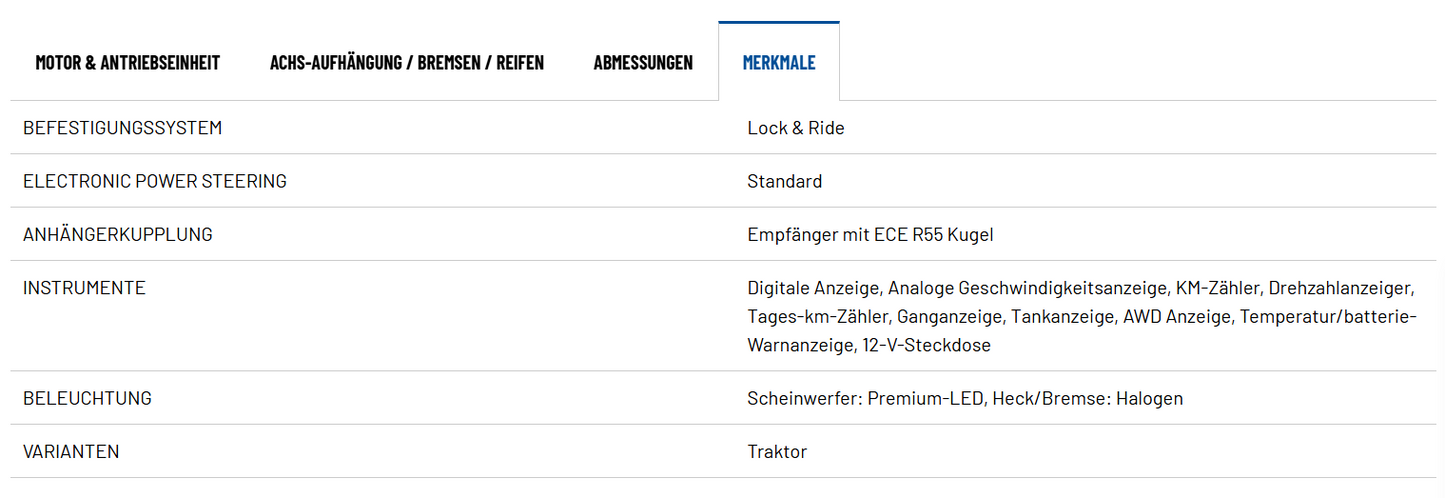Click the AWD Anzeige text
The height and width of the screenshot is (498, 1445).
pyautogui.click(x=1177, y=317)
